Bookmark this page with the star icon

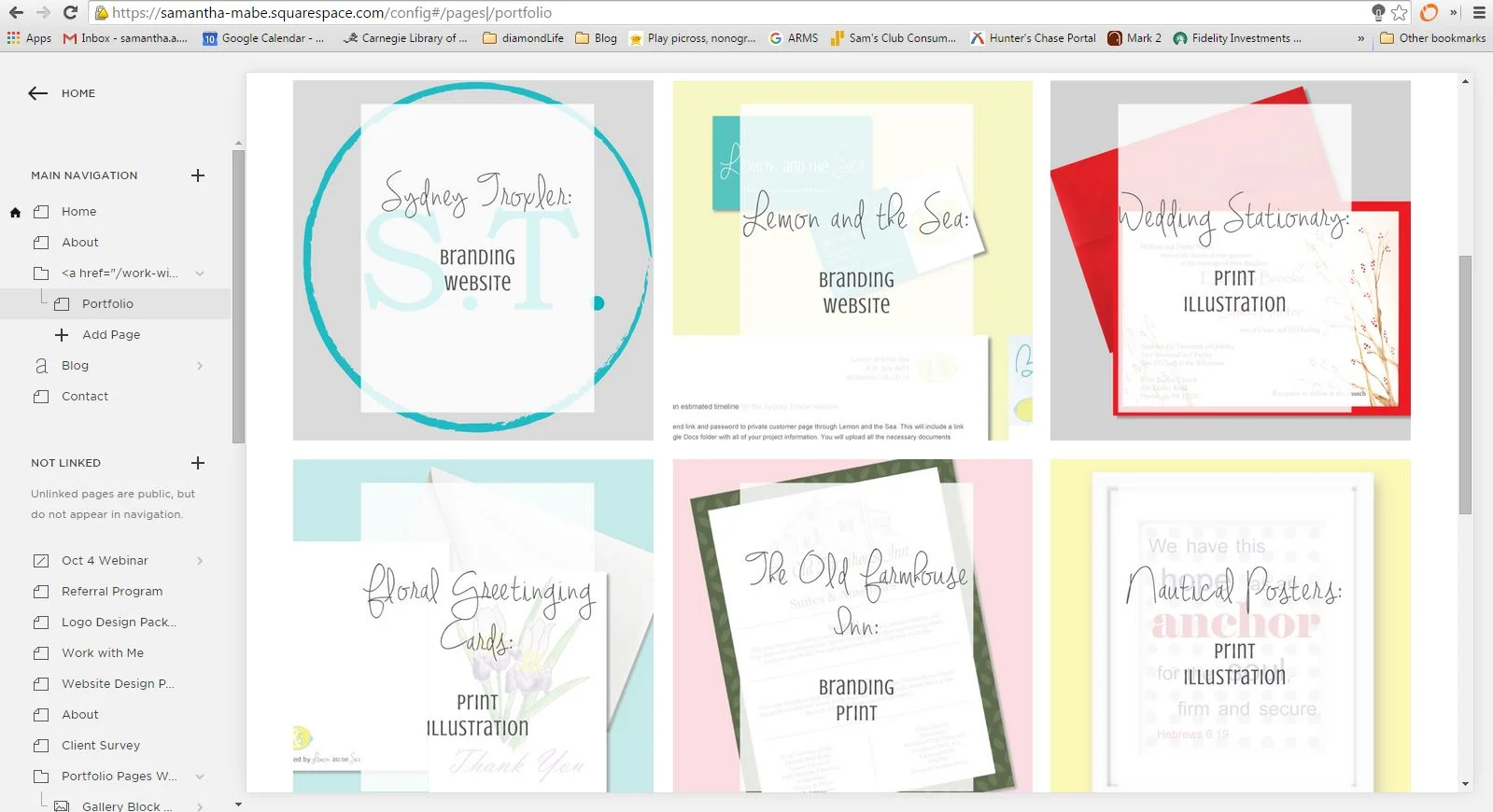(x=1399, y=12)
